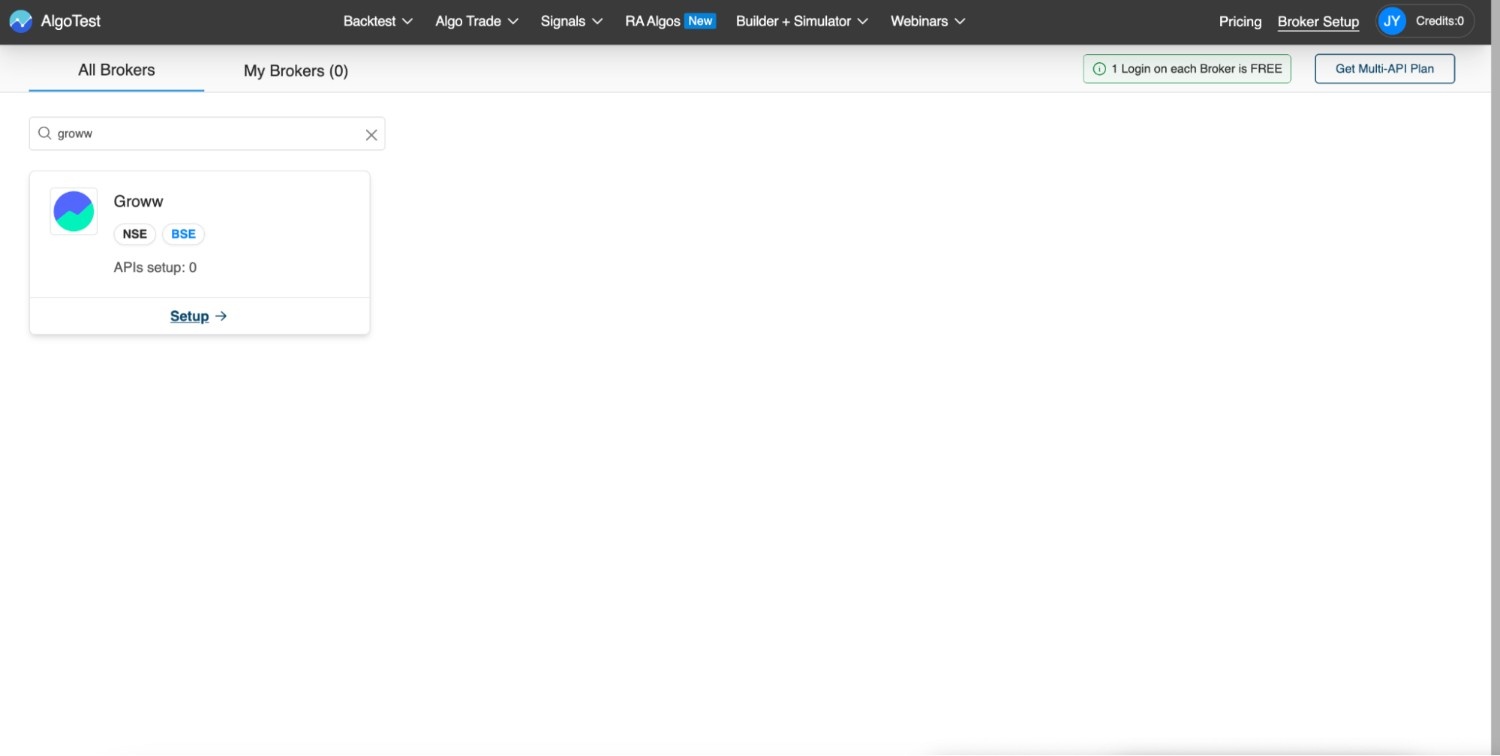
Task: Go to Broker Setup
Action: point(1318,21)
